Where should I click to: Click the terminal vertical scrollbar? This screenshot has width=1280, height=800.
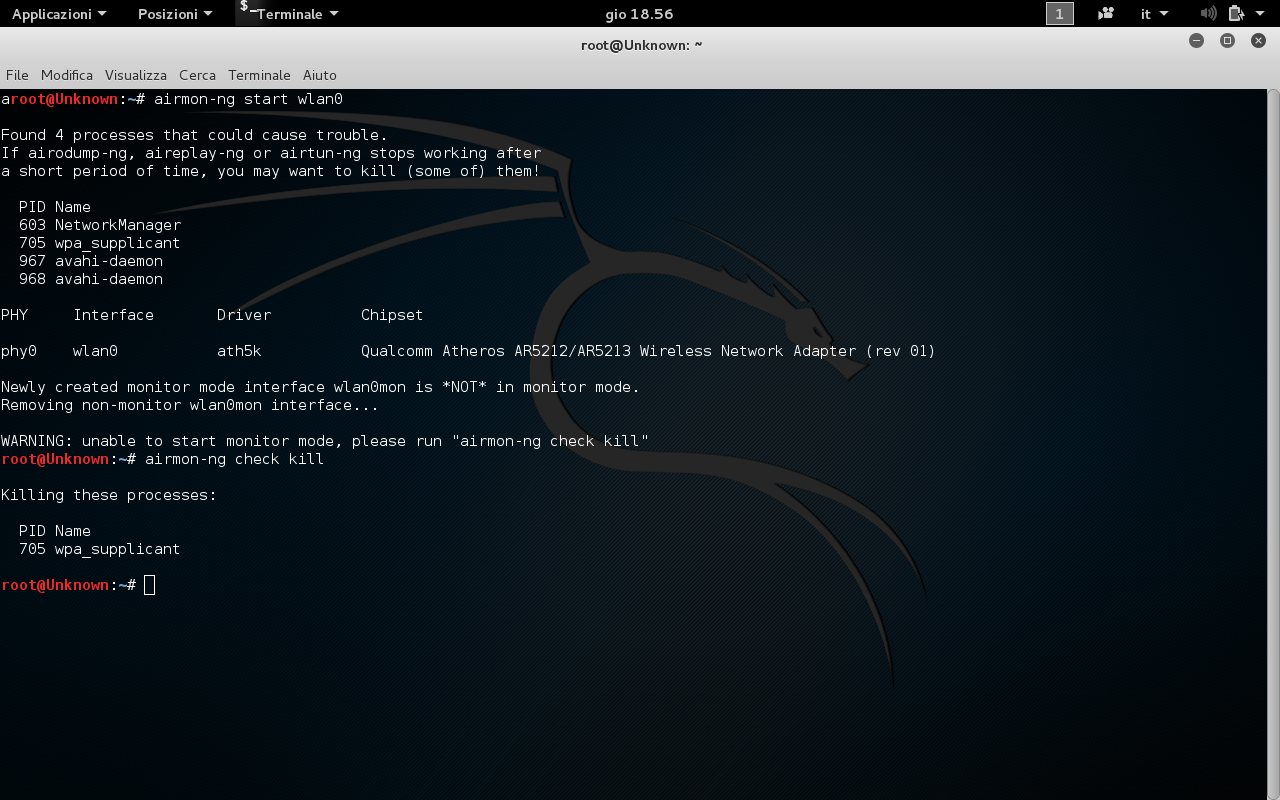pos(1273,400)
